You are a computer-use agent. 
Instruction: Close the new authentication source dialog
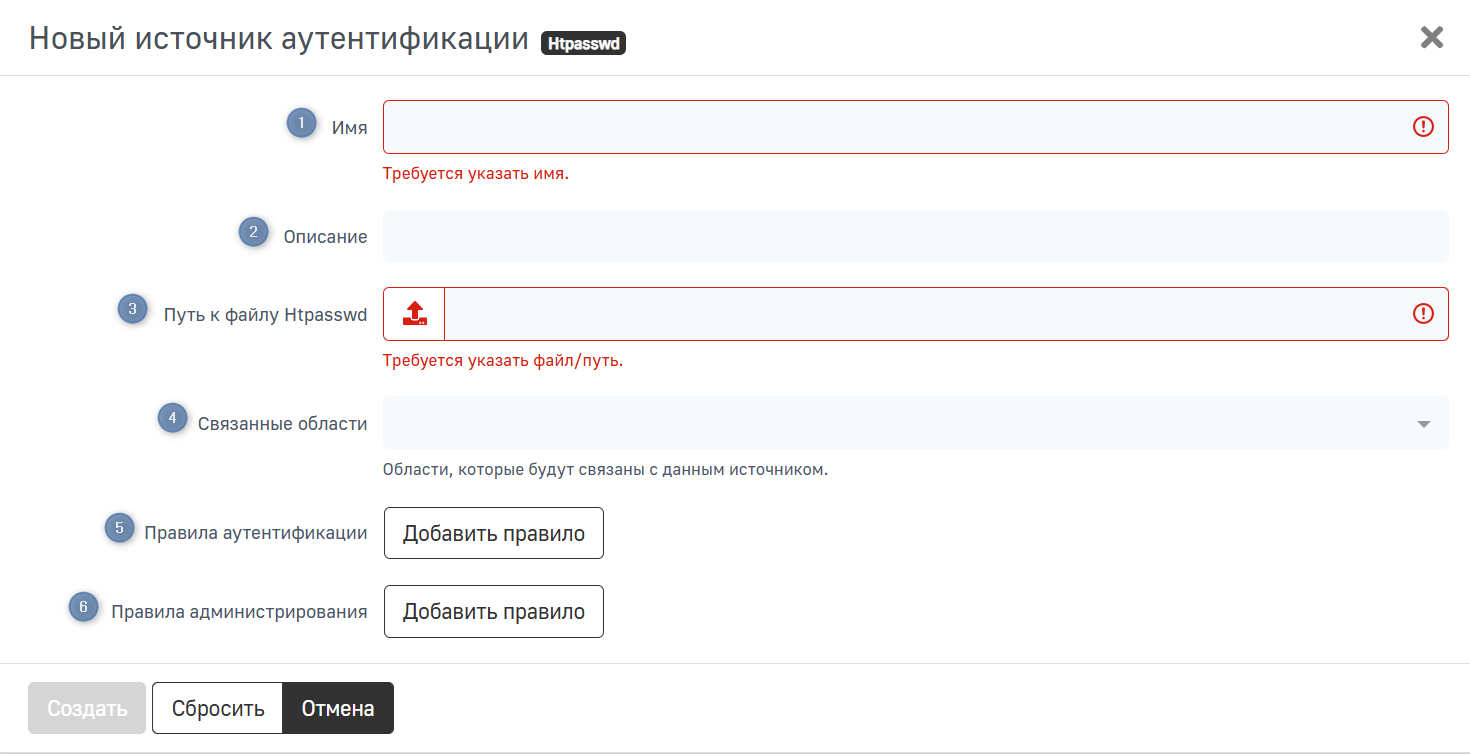pos(1432,38)
